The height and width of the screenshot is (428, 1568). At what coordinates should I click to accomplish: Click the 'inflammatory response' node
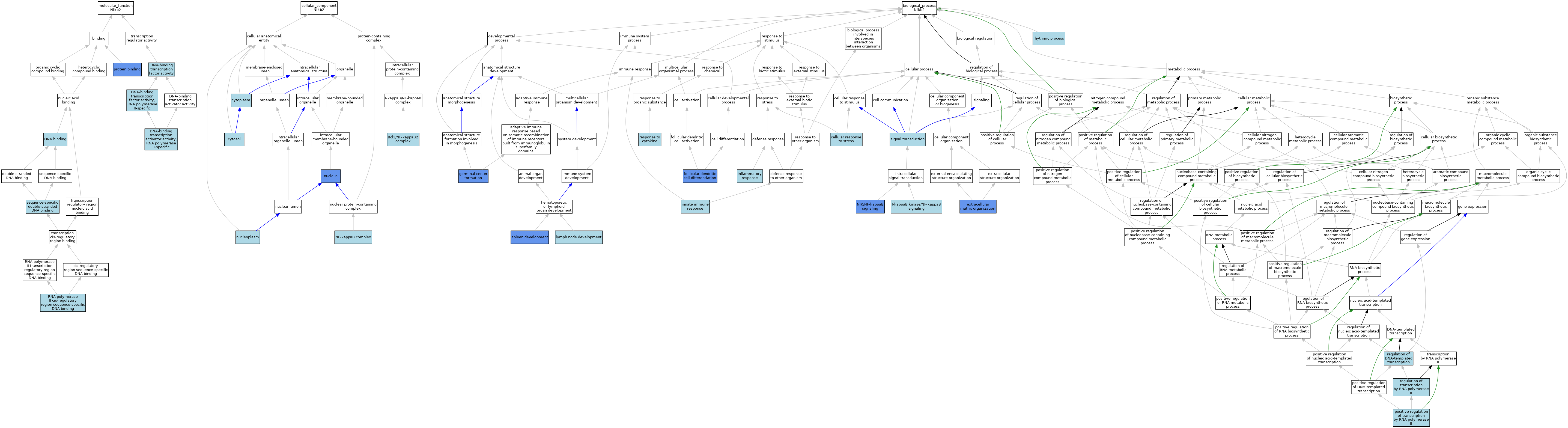(x=749, y=176)
